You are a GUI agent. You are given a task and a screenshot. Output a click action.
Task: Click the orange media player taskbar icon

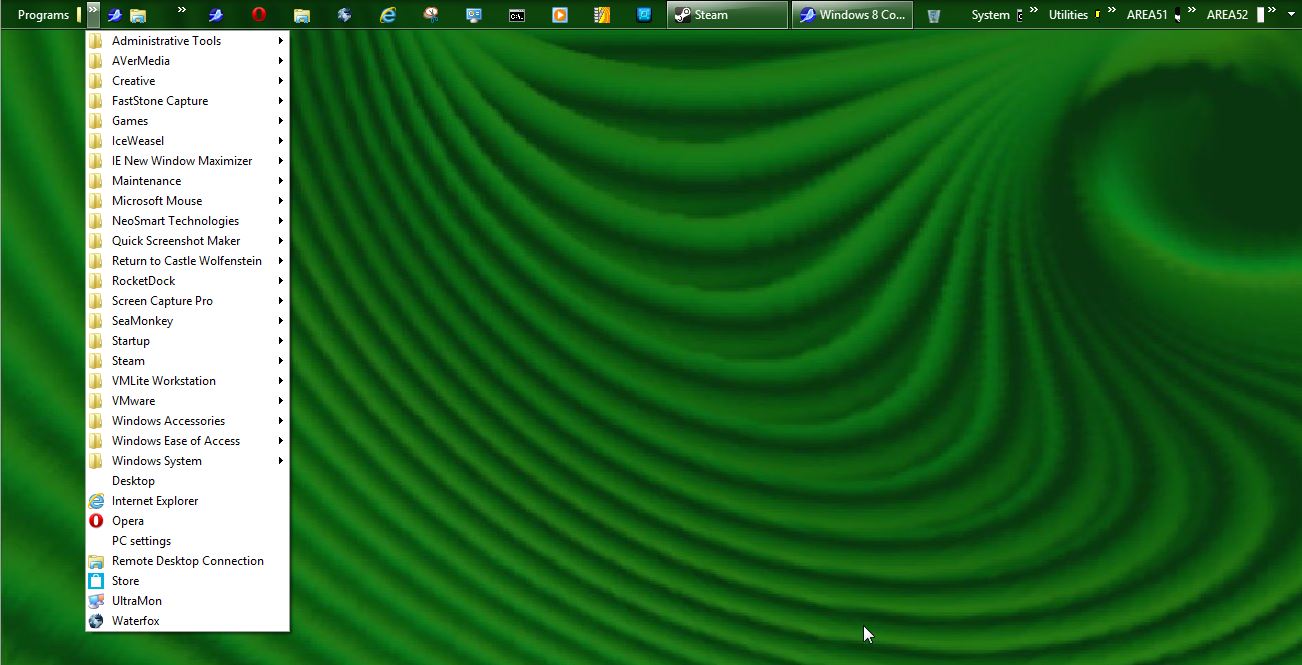tap(560, 15)
